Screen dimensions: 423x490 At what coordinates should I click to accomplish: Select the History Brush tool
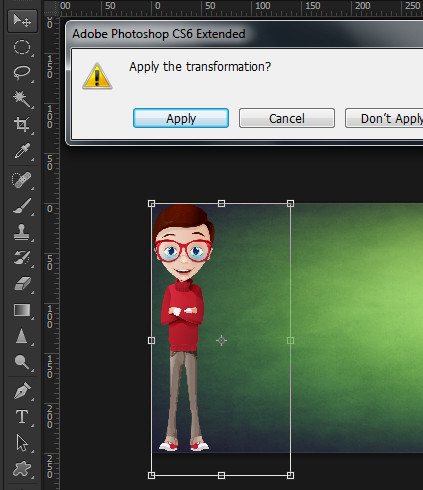tap(22, 258)
